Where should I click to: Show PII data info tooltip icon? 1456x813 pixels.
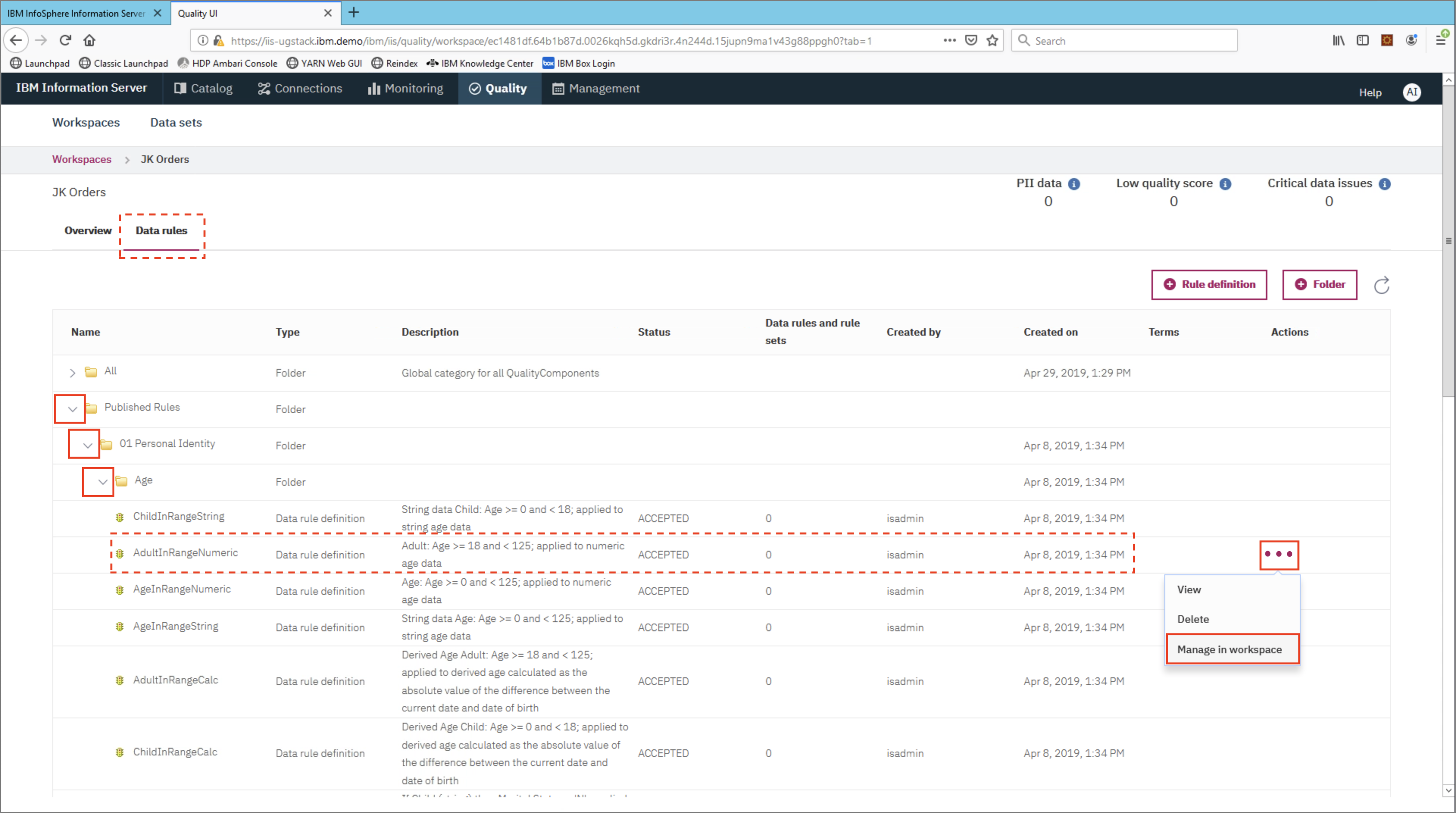click(x=1074, y=184)
